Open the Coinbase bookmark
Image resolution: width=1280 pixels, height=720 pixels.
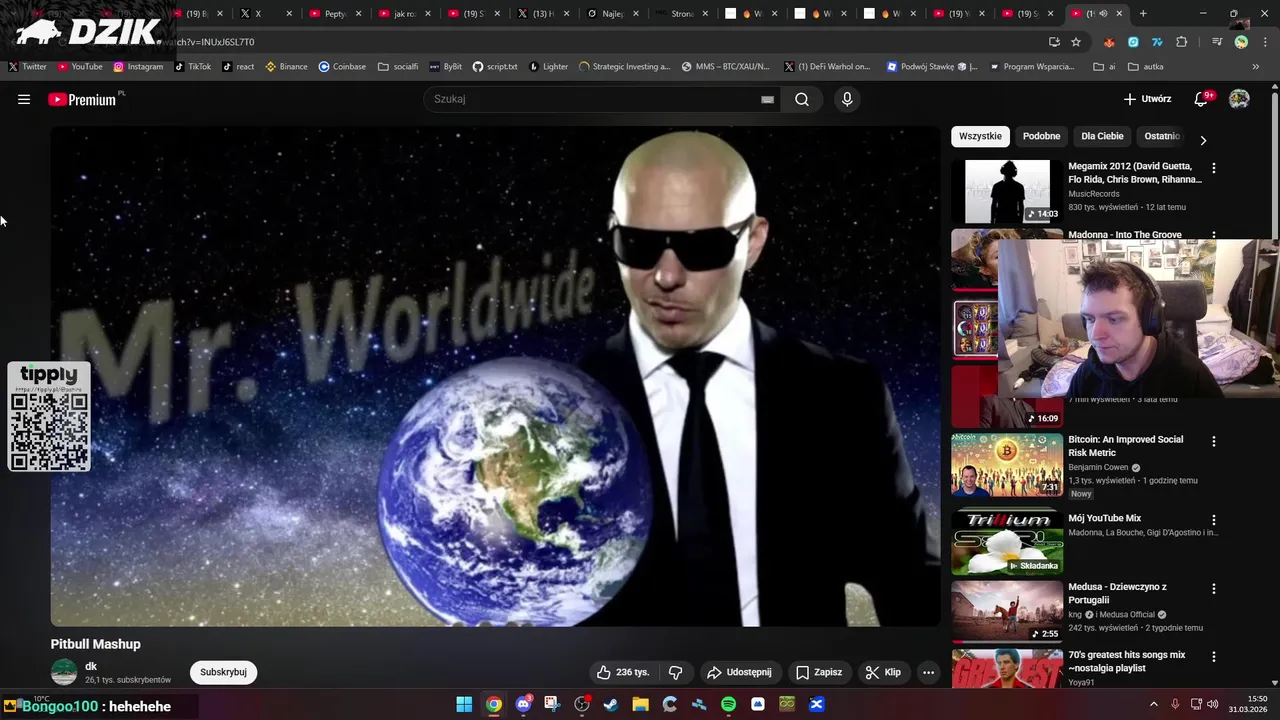(x=342, y=66)
